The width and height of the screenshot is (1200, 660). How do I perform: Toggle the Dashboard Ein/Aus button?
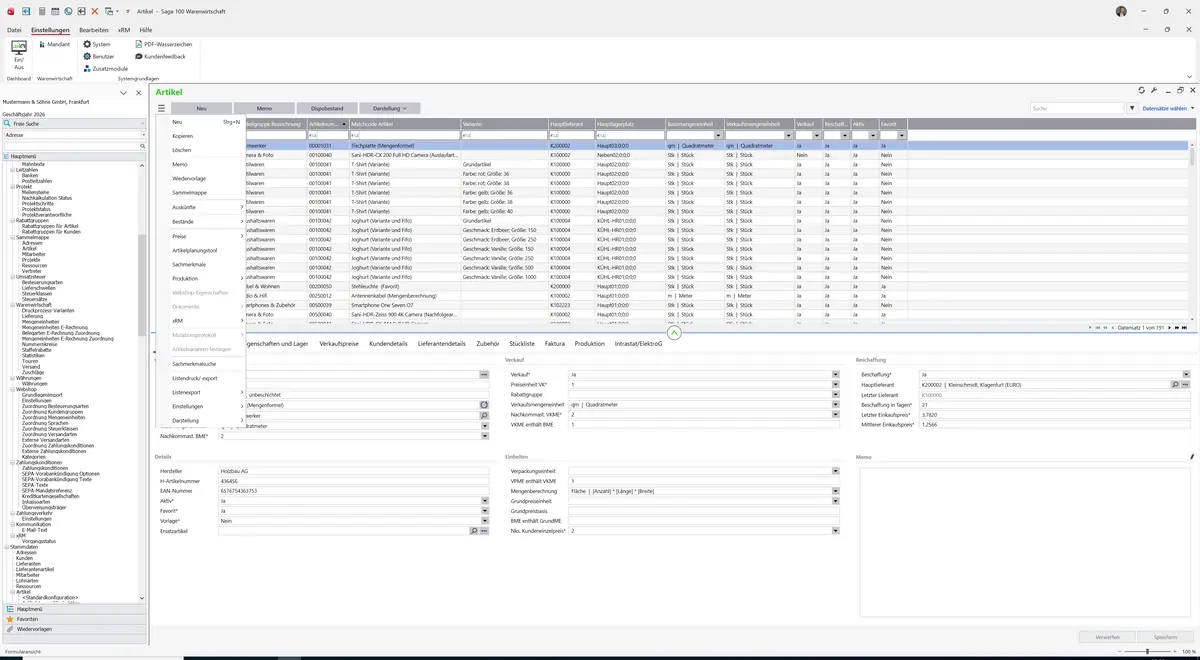[19, 56]
